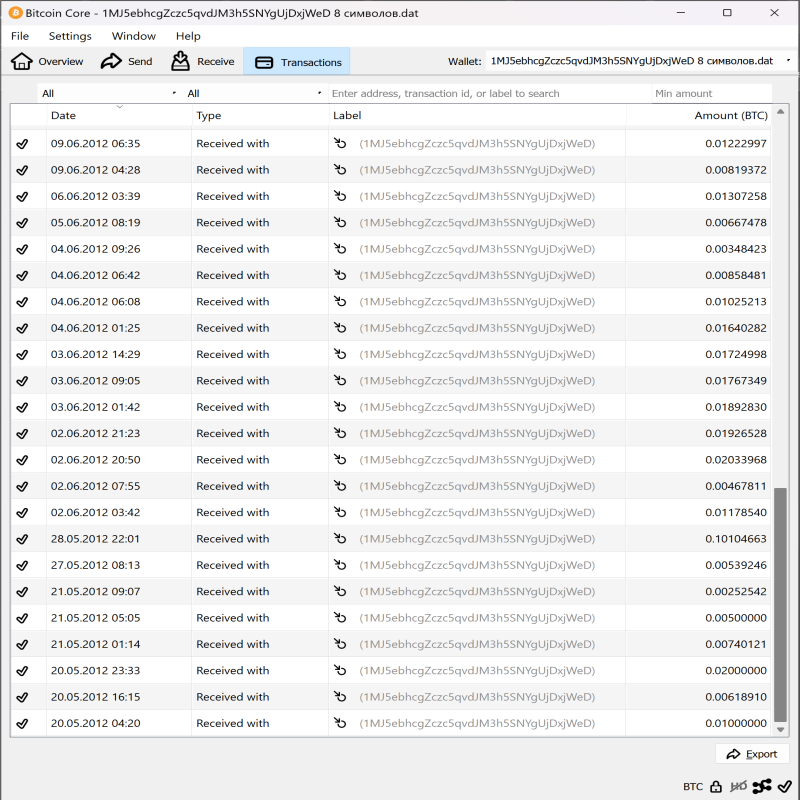Select the amount 0.00467811
800x800 pixels.
click(736, 486)
